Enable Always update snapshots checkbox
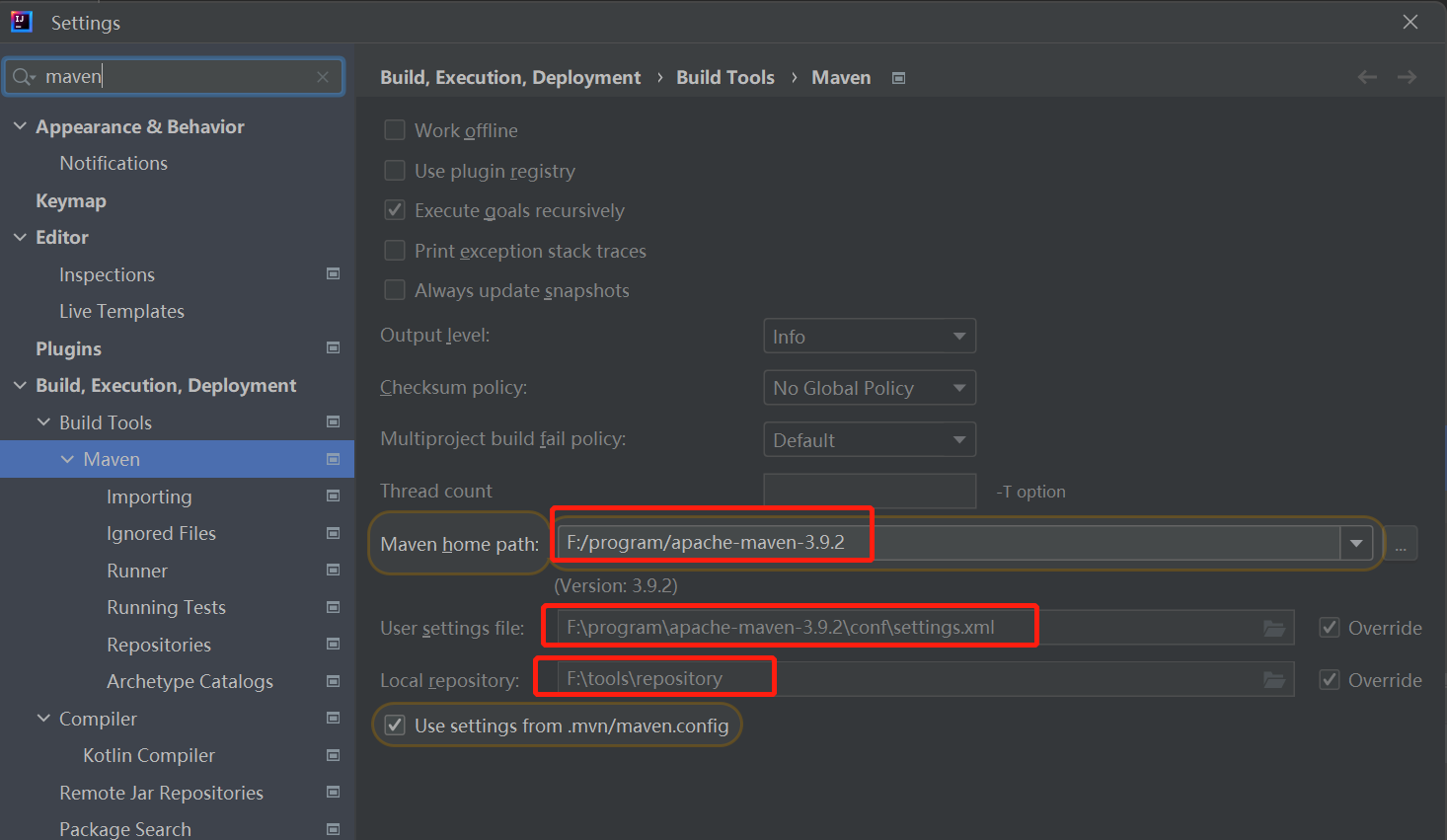Screen dimensions: 1447x840 coord(395,290)
